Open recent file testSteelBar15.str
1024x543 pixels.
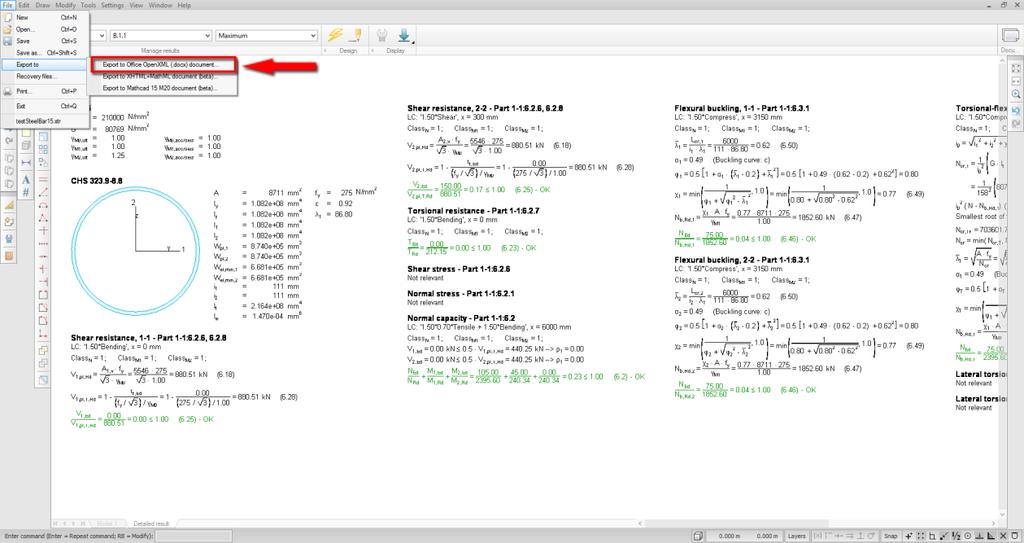tap(44, 121)
